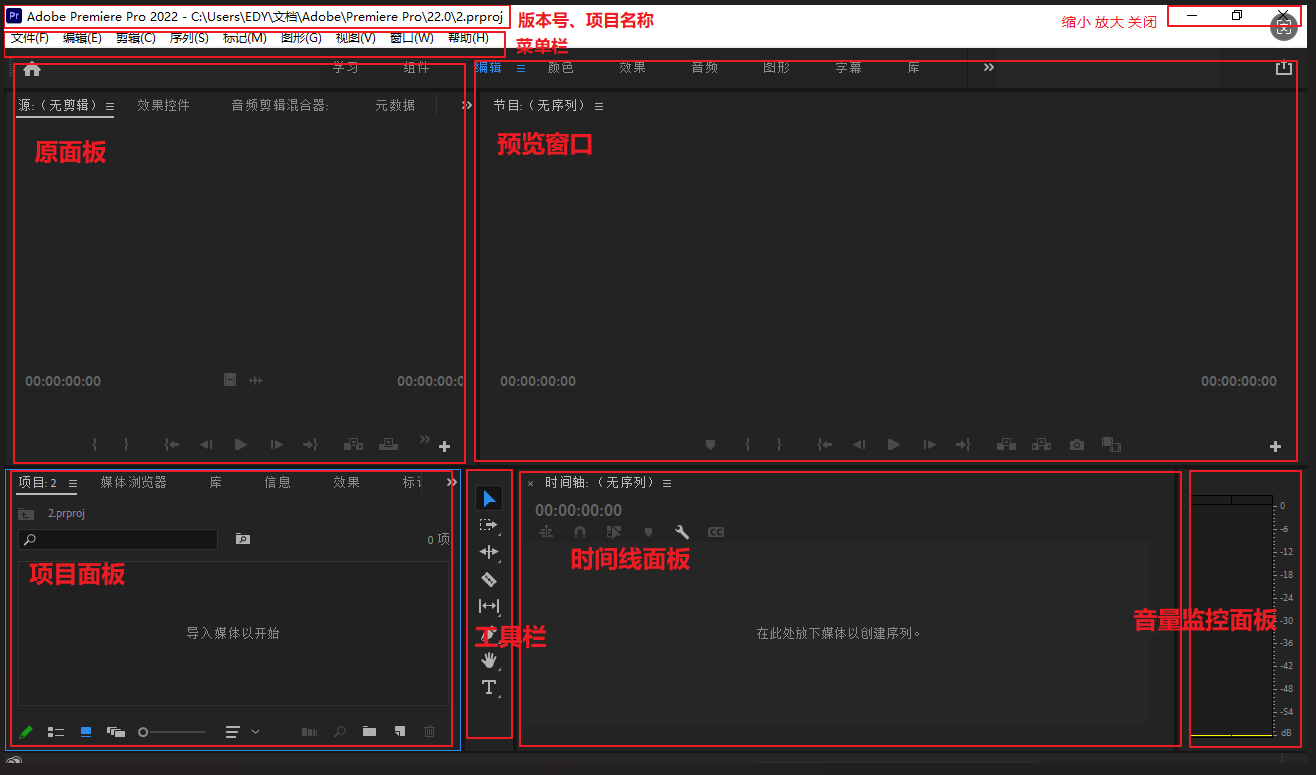Switch project panel to icon view
Image resolution: width=1316 pixels, height=775 pixels.
(x=86, y=732)
